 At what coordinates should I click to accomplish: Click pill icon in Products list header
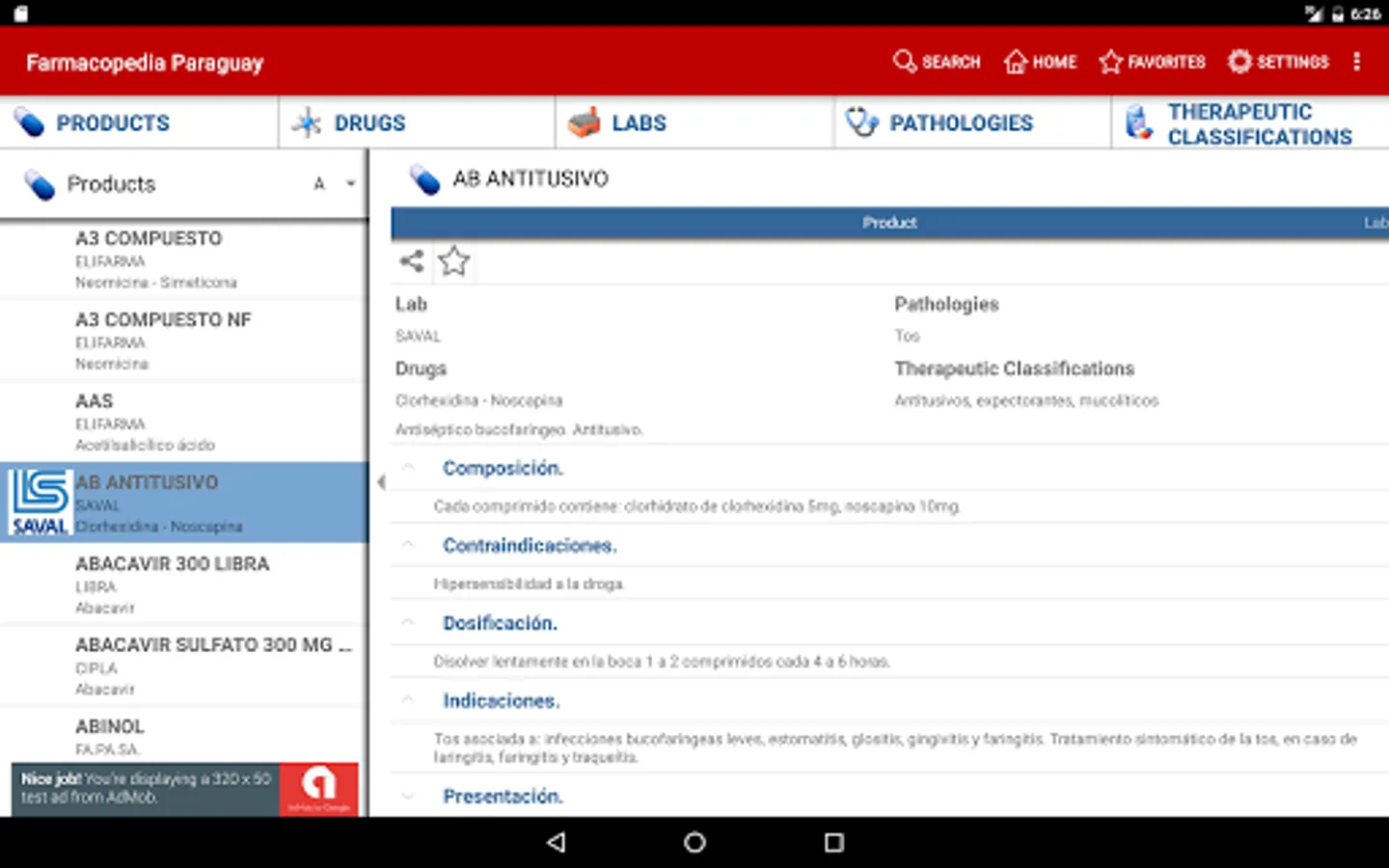click(40, 184)
